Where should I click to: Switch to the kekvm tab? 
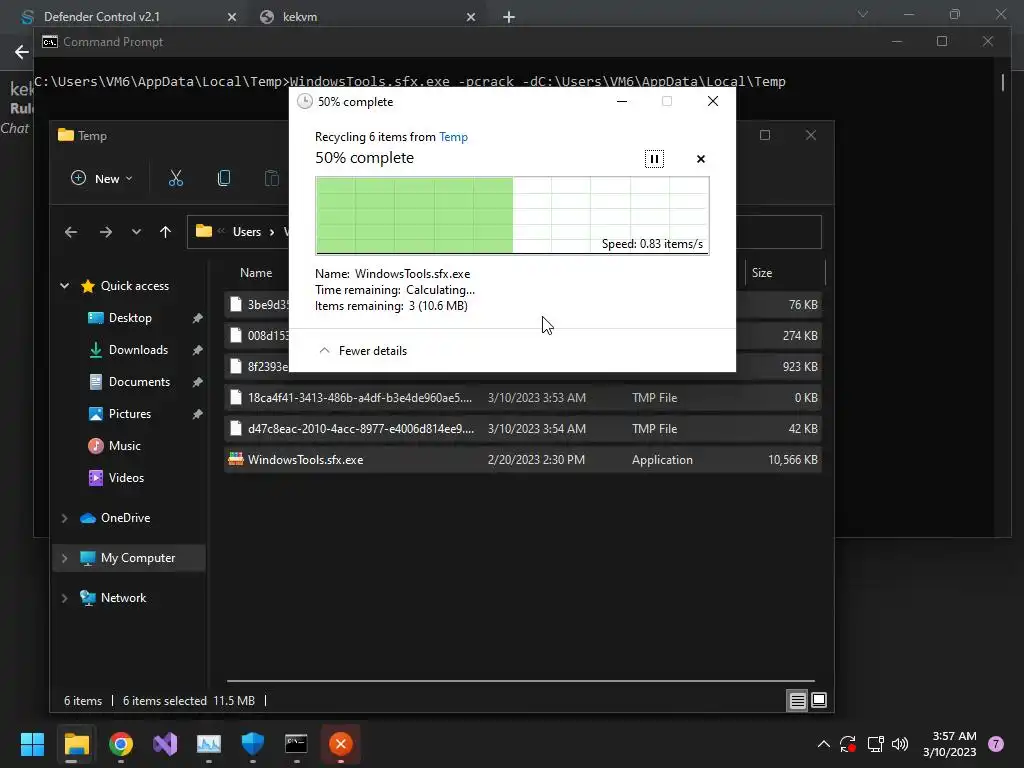[x=300, y=16]
